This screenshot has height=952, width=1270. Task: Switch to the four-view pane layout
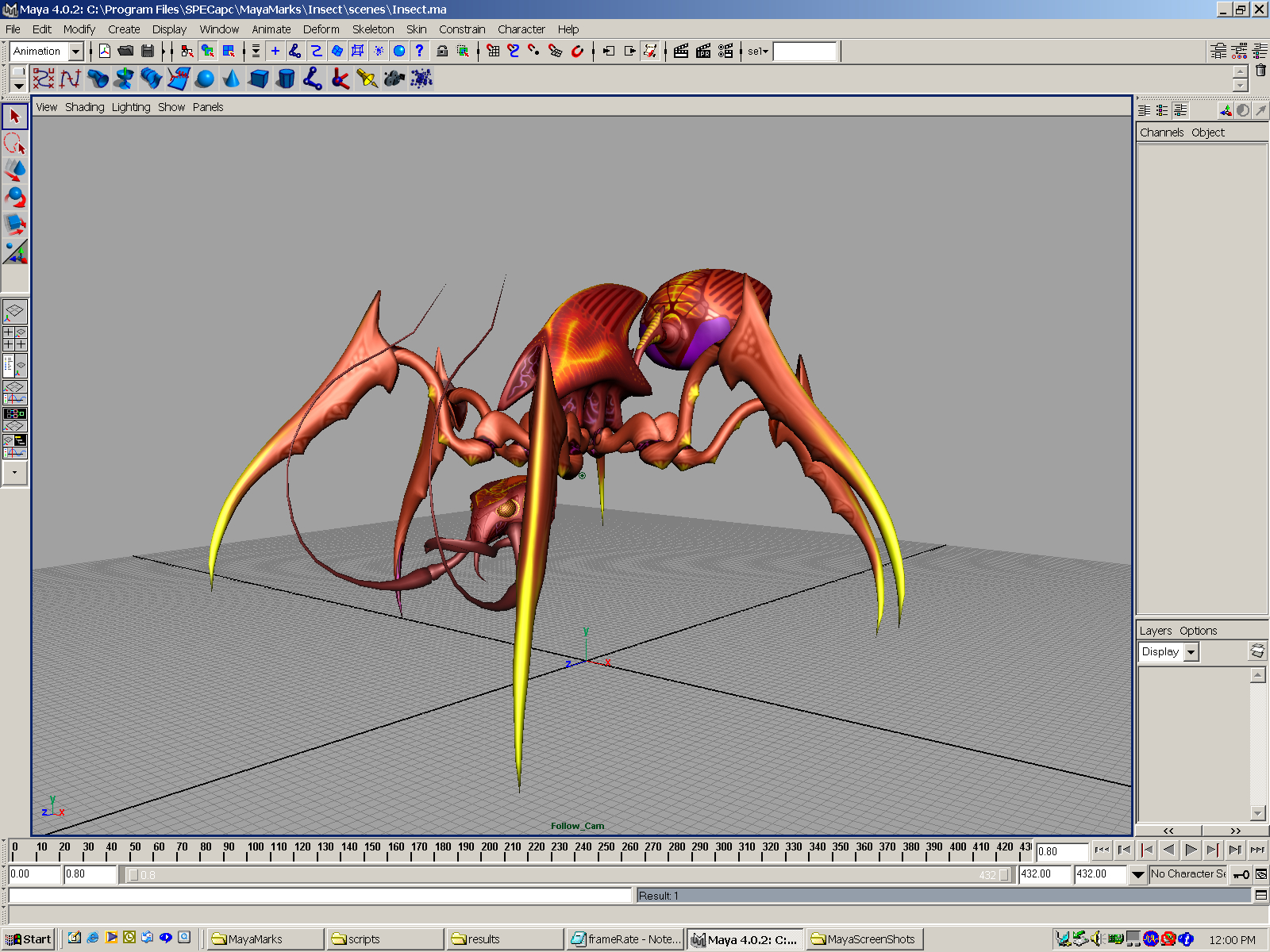pyautogui.click(x=15, y=339)
